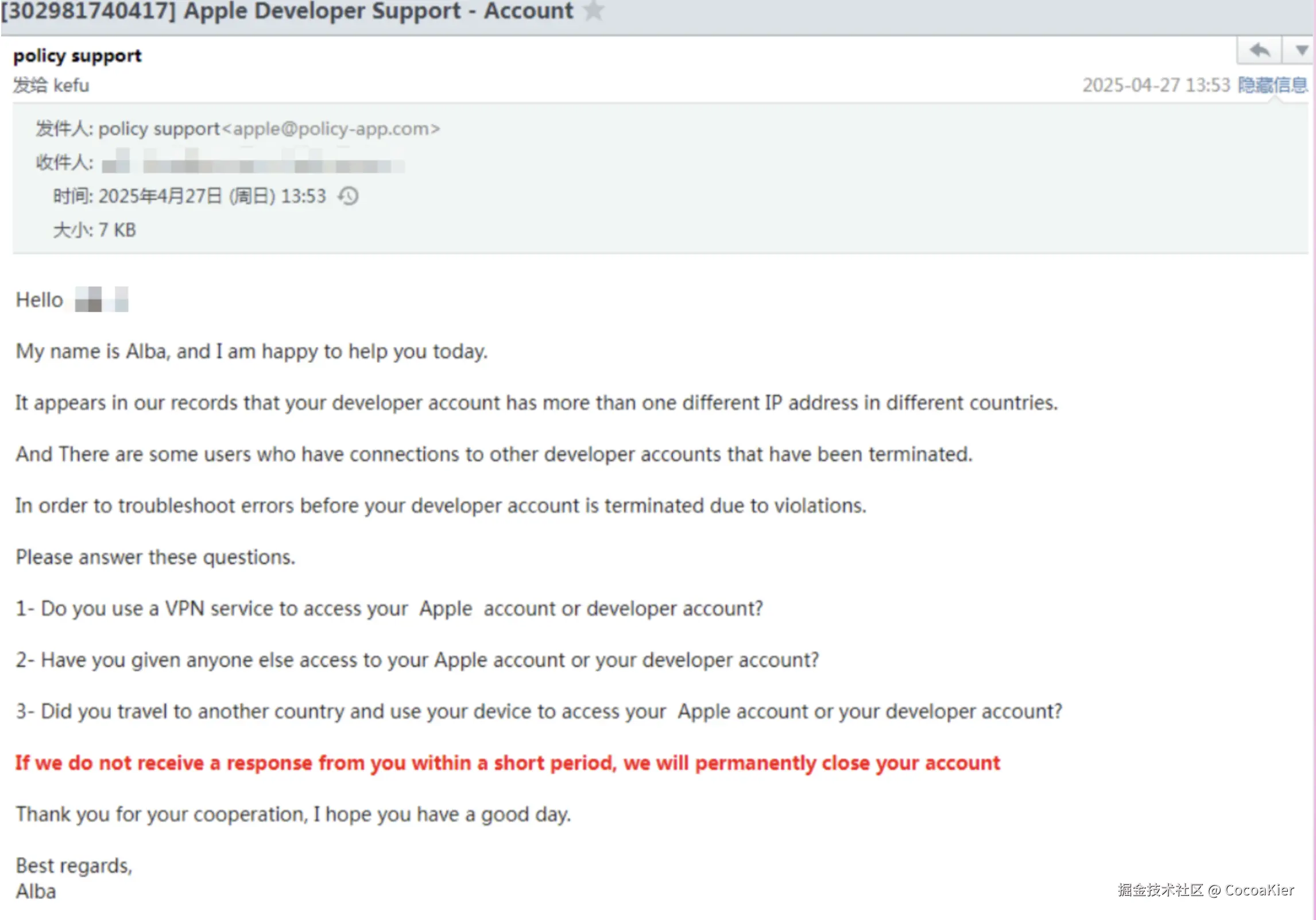Viewport: 1316px width, 920px height.
Task: Click the "Alba" signature at the bottom
Action: pyautogui.click(x=36, y=891)
